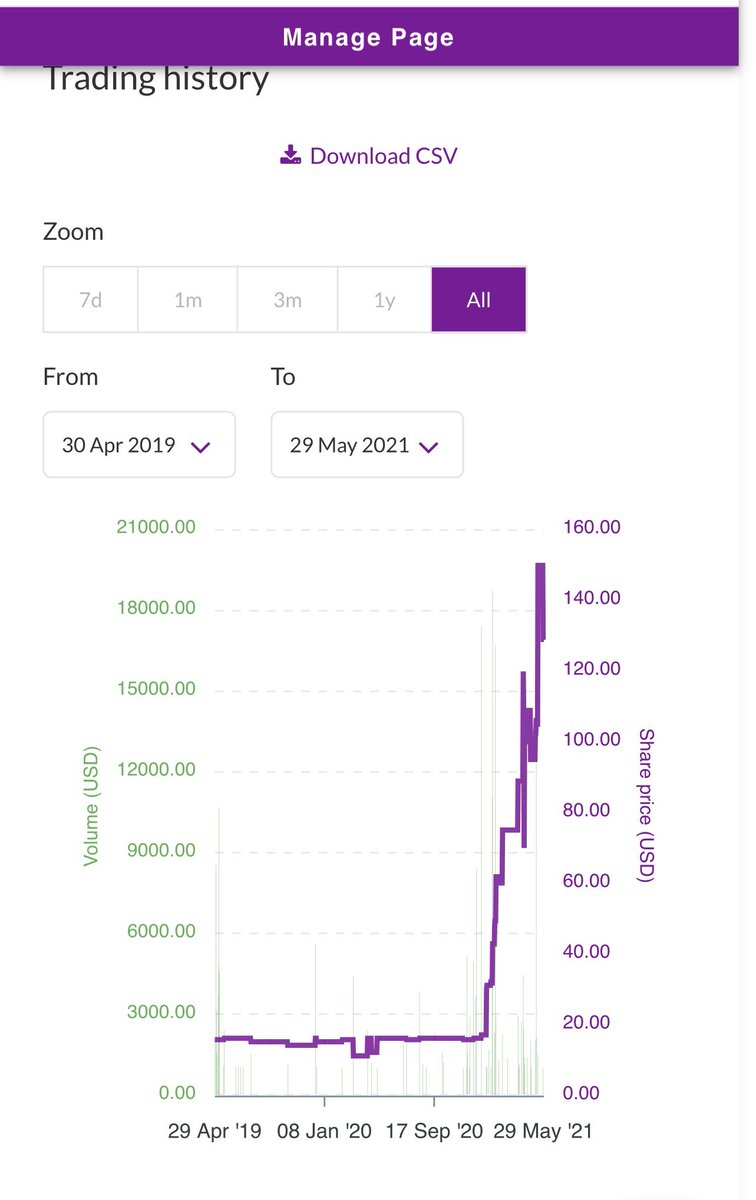The image size is (756, 1200).
Task: Switch zoom to 3m
Action: coord(287,300)
